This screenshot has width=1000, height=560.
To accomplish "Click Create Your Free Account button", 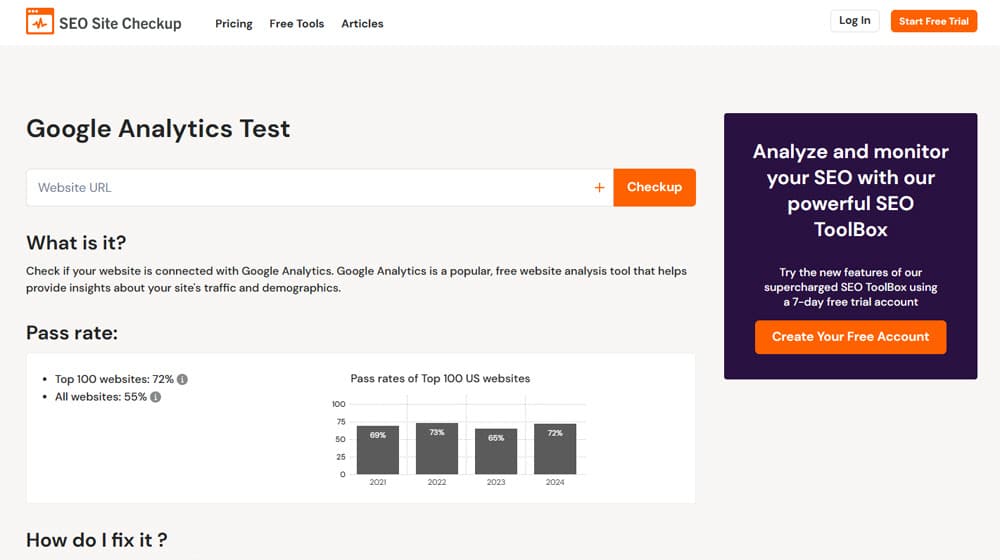I will coord(850,337).
